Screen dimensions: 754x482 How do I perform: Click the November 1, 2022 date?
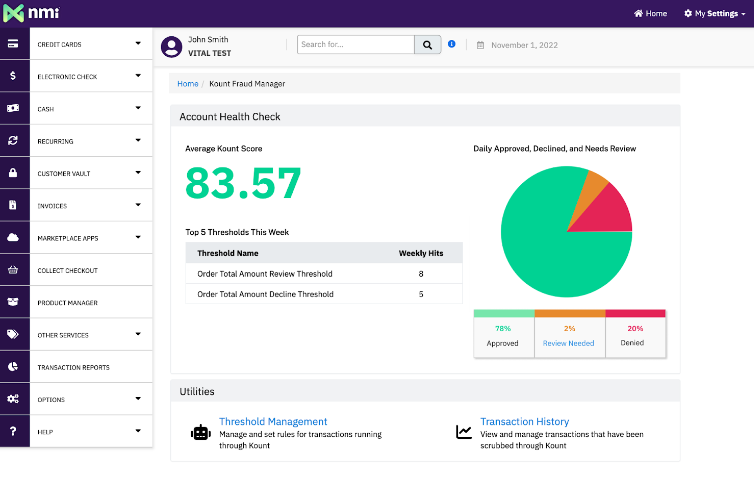point(524,45)
